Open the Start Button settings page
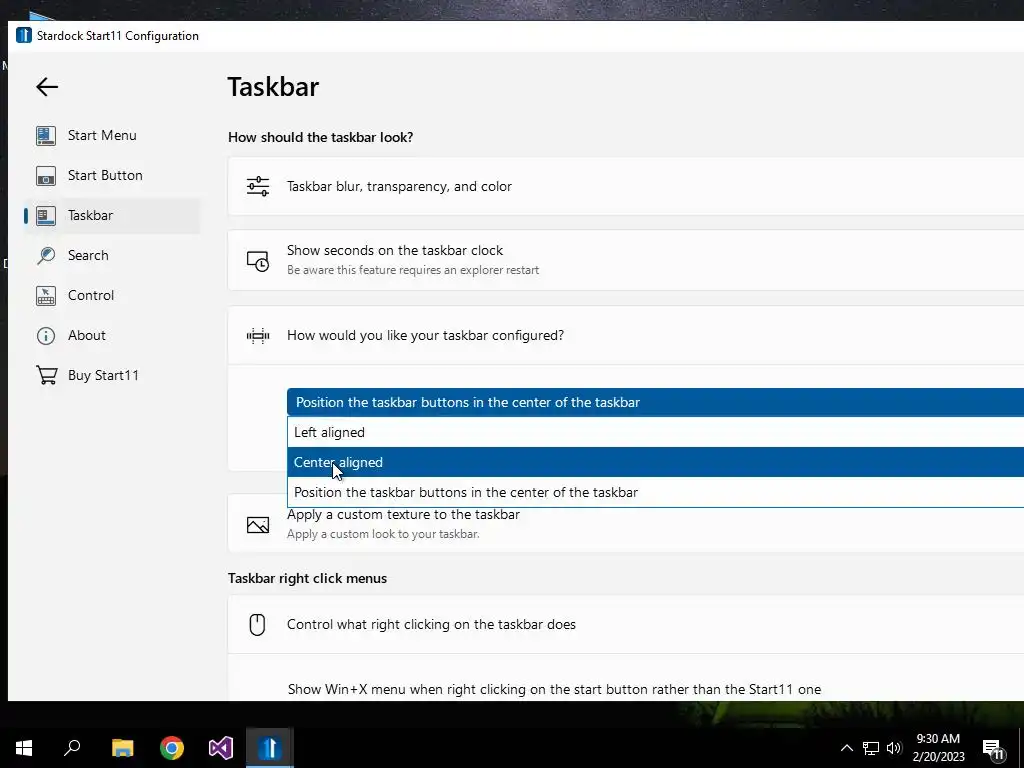This screenshot has width=1024, height=768. 112,176
